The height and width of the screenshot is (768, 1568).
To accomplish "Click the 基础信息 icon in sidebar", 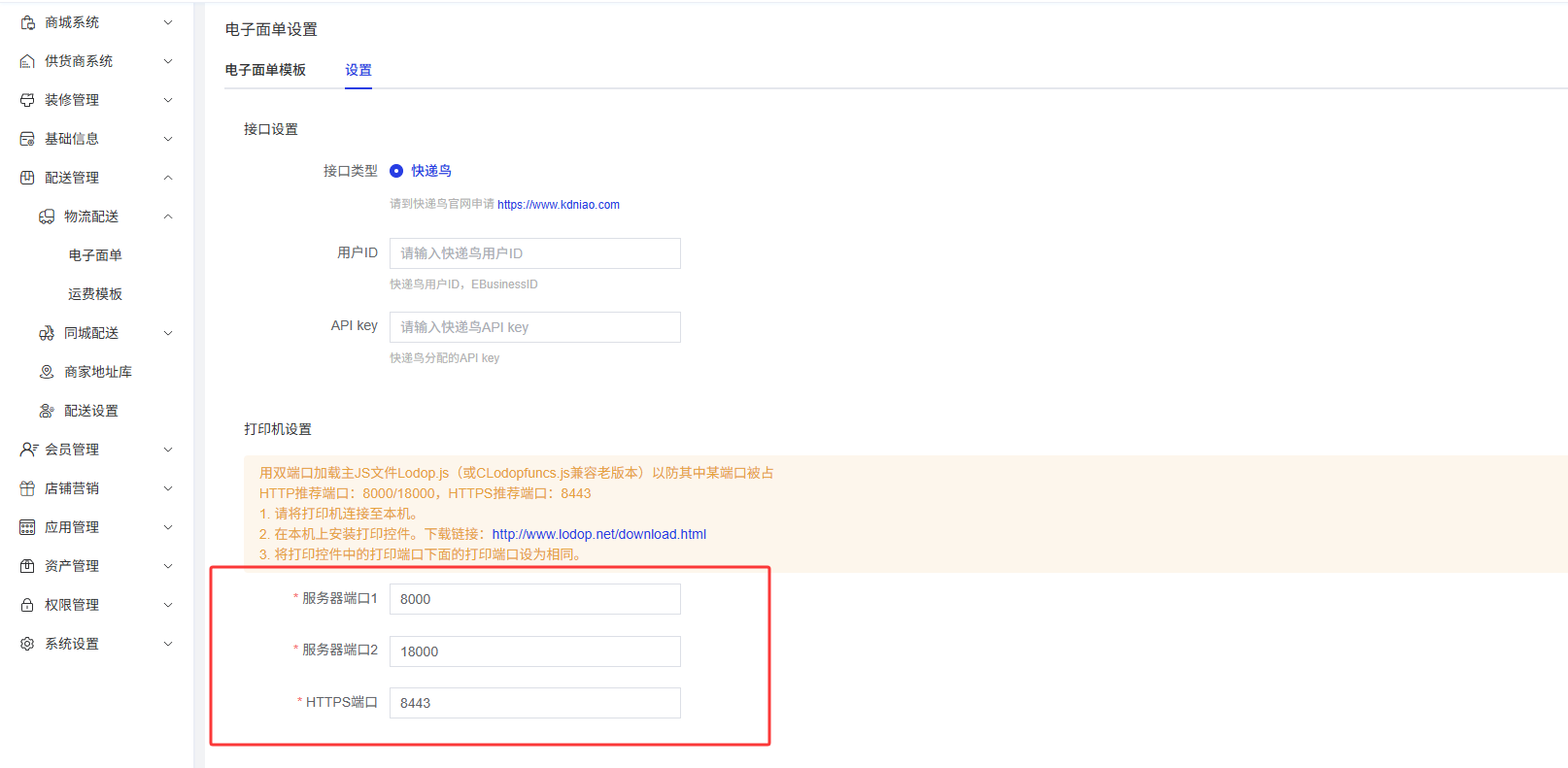I will click(27, 139).
